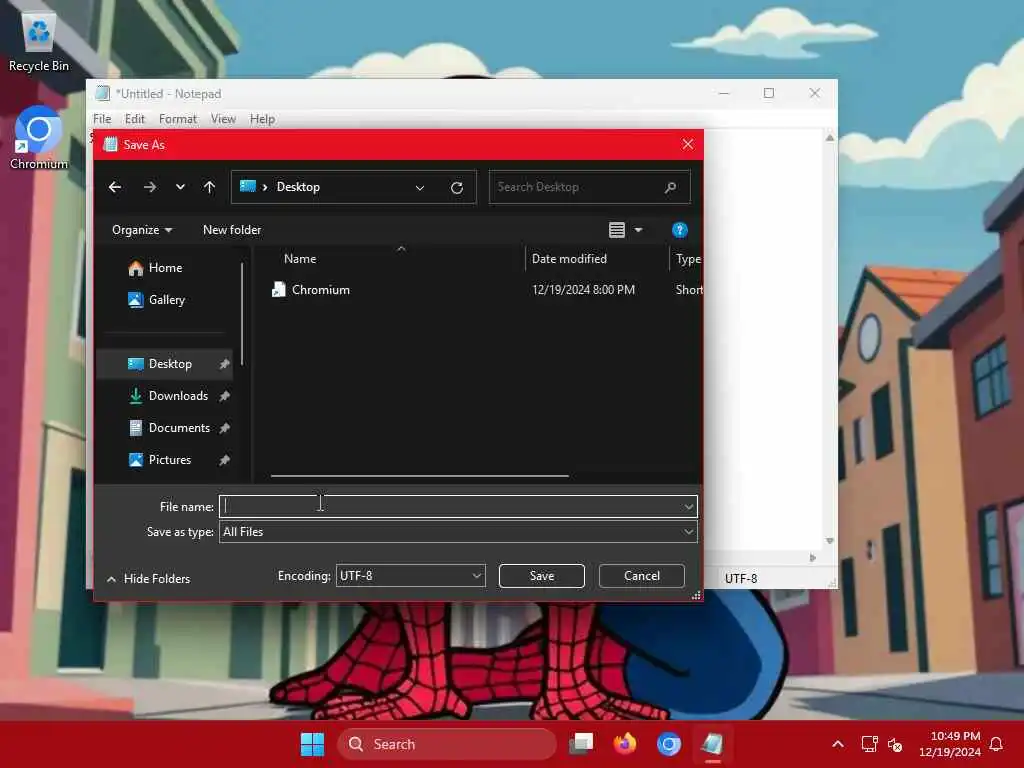Open the Save as type dropdown

(458, 532)
